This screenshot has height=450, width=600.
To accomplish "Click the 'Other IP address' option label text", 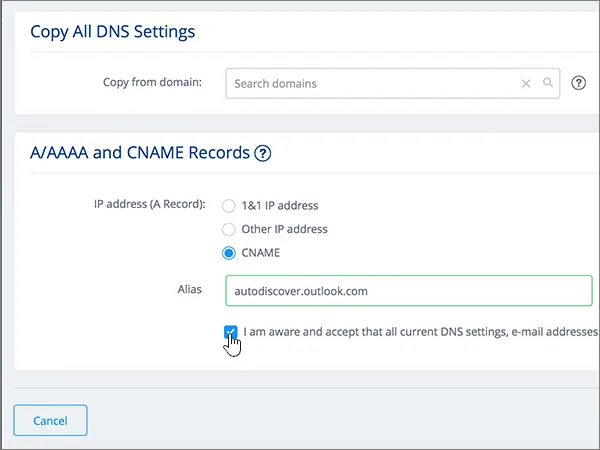I will 284,229.
